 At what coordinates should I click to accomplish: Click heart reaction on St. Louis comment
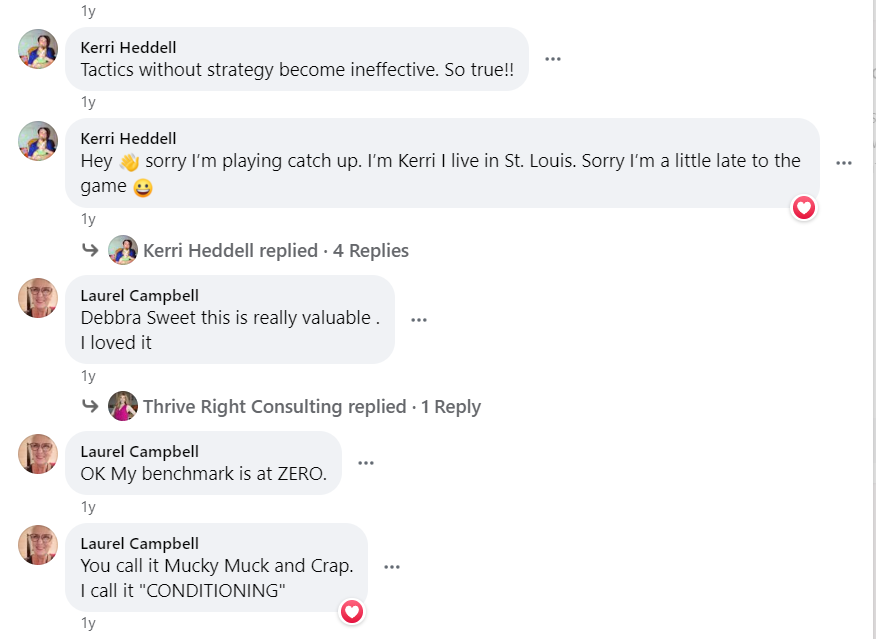click(x=804, y=208)
